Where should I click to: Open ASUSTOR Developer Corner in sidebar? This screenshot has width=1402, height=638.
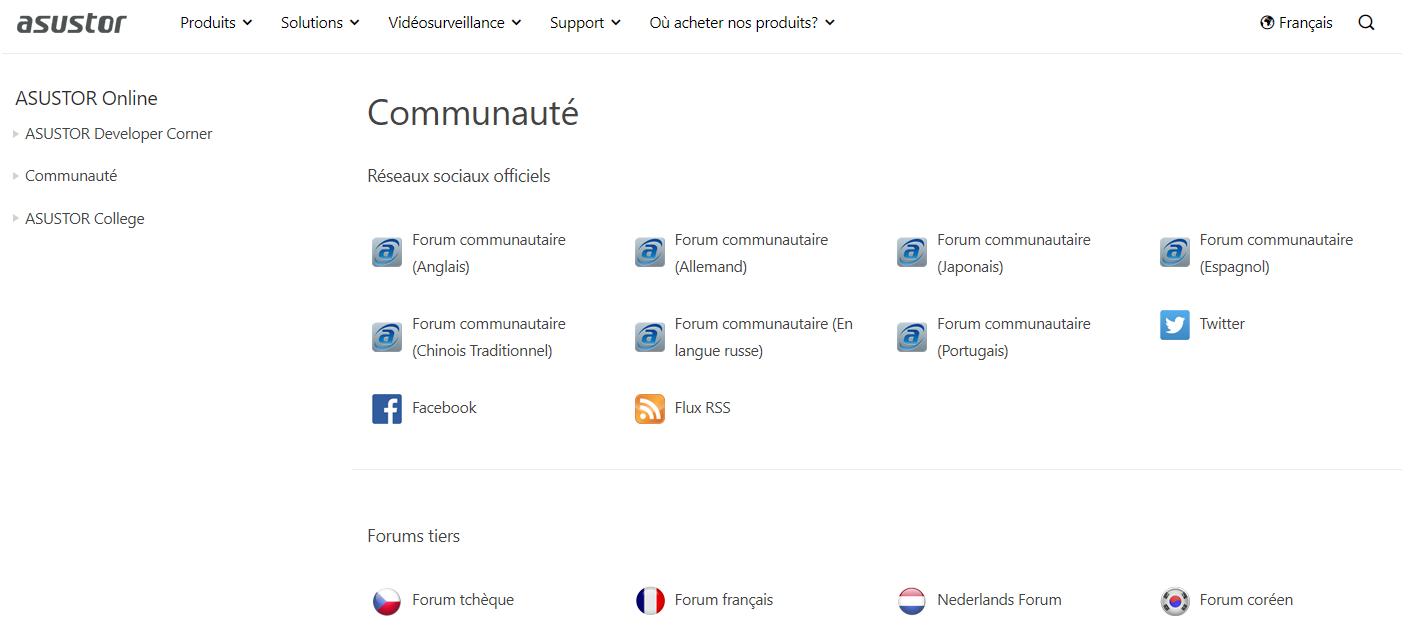click(119, 134)
